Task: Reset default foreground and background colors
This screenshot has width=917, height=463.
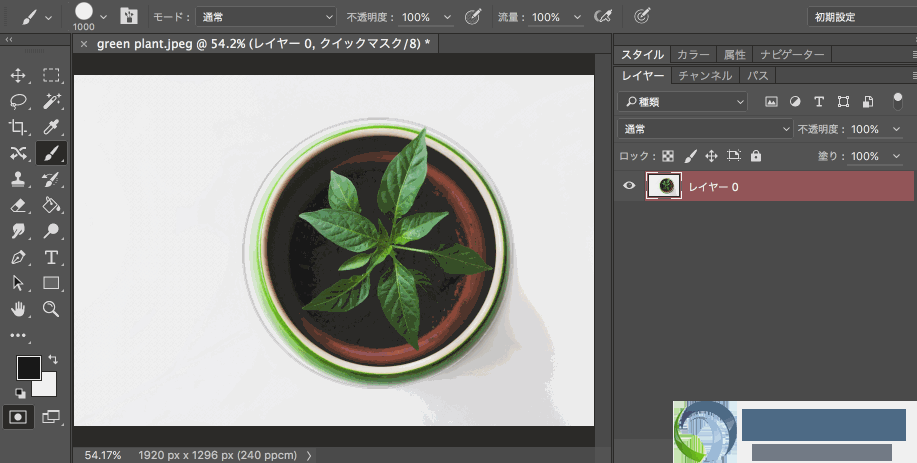Action: [20, 393]
